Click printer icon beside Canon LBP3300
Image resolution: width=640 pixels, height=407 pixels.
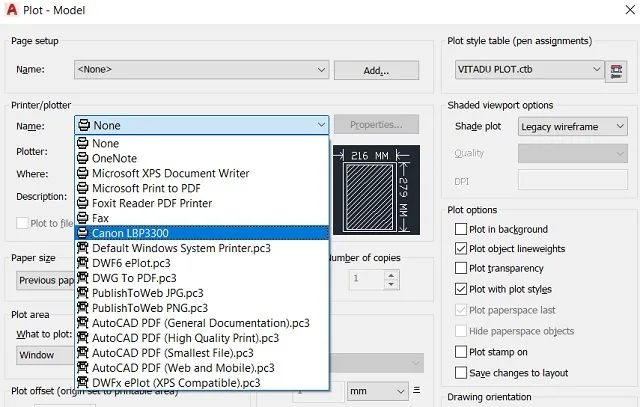coord(83,232)
